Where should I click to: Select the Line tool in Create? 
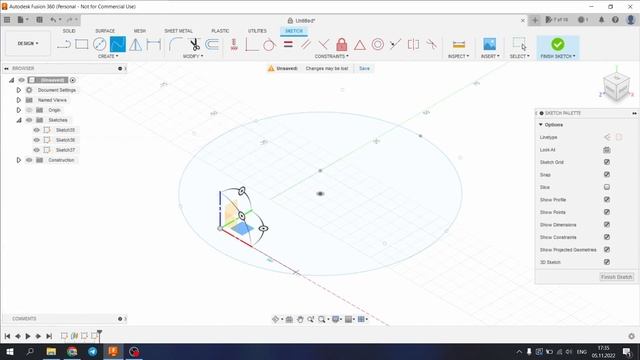click(64, 44)
